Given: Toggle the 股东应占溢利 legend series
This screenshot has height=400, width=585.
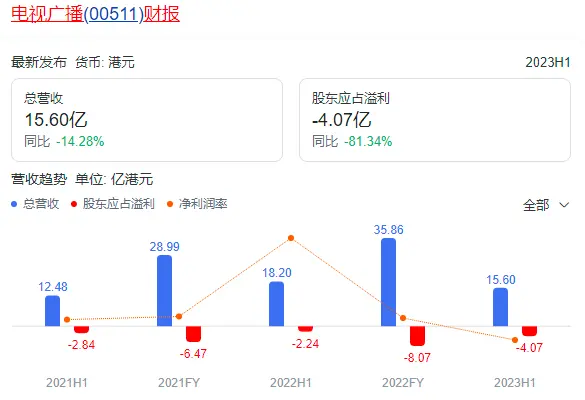Looking at the screenshot, I should tap(112, 204).
